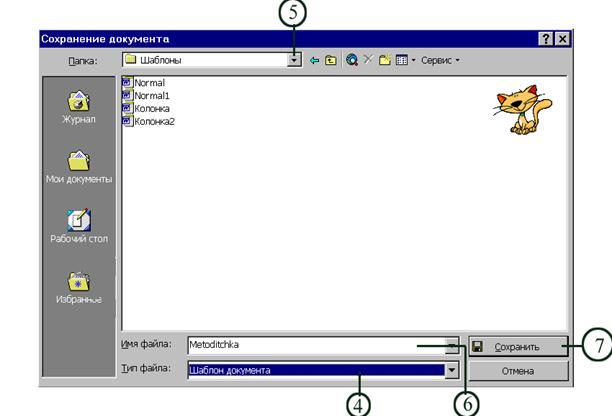Open the Избранное favorites shortcut

[79, 288]
